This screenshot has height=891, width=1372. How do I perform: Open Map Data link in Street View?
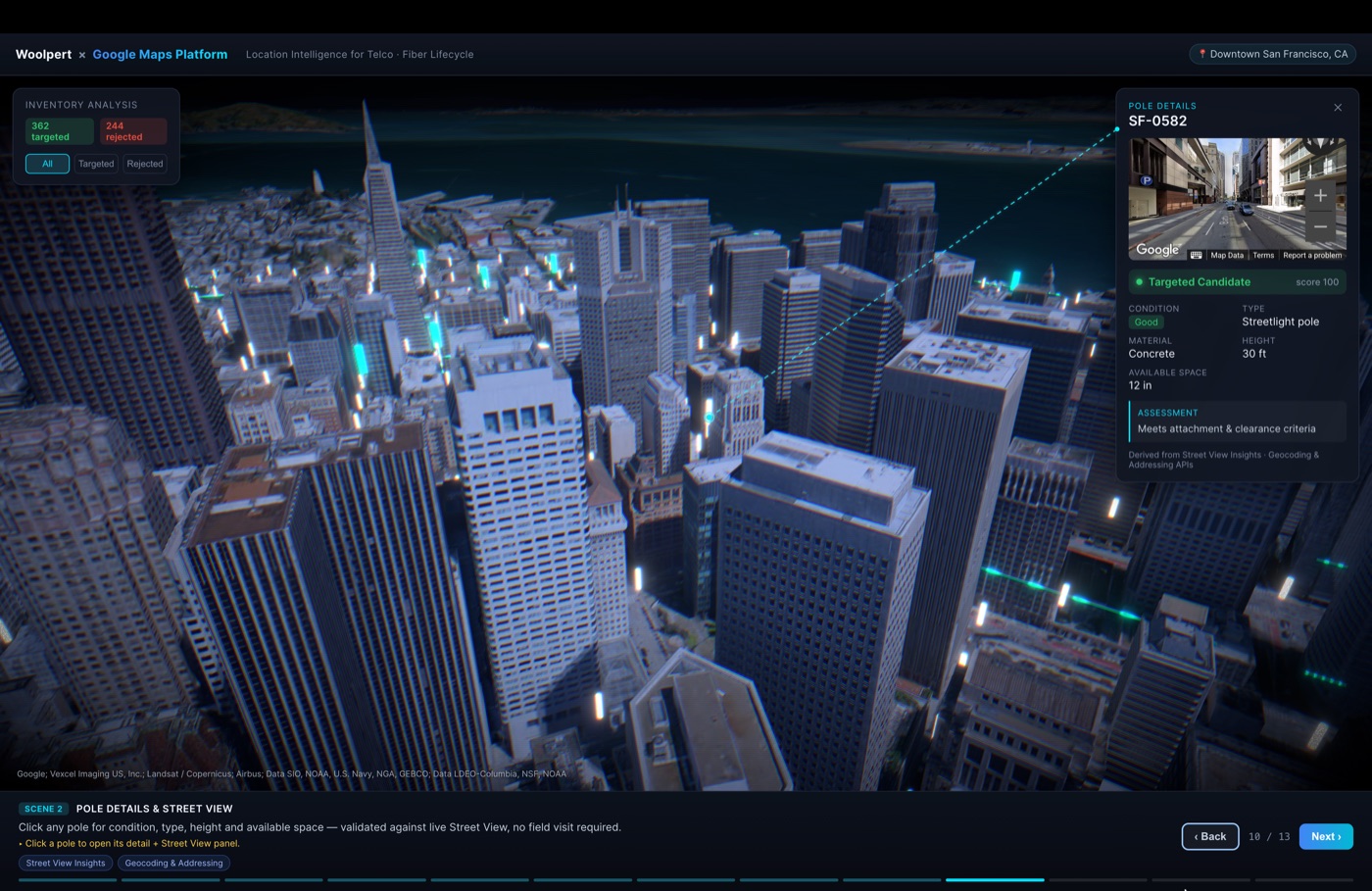[1227, 255]
